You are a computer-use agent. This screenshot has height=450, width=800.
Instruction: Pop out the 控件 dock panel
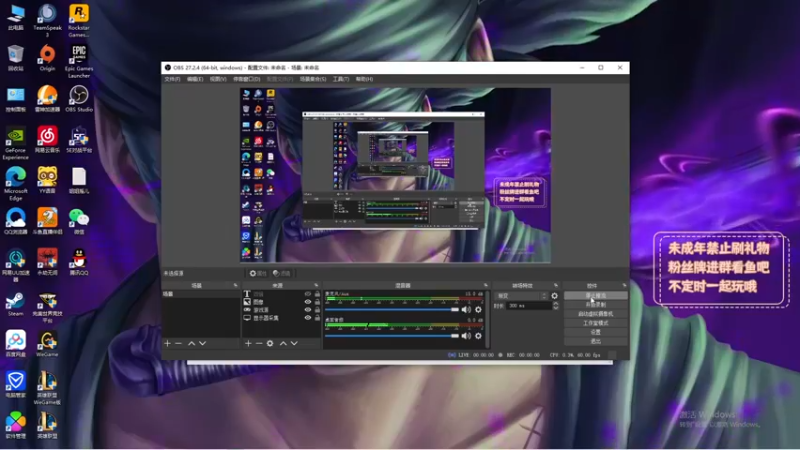pyautogui.click(x=624, y=285)
